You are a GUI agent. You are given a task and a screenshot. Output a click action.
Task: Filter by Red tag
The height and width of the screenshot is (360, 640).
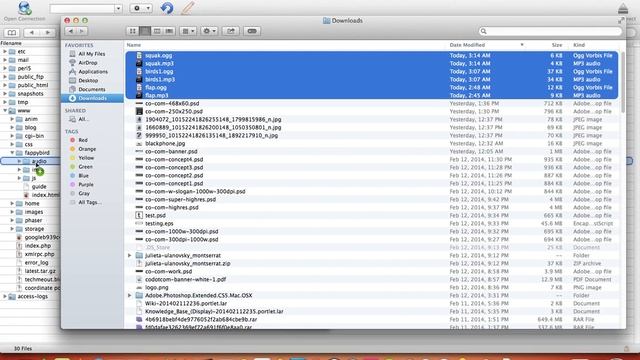coord(83,140)
